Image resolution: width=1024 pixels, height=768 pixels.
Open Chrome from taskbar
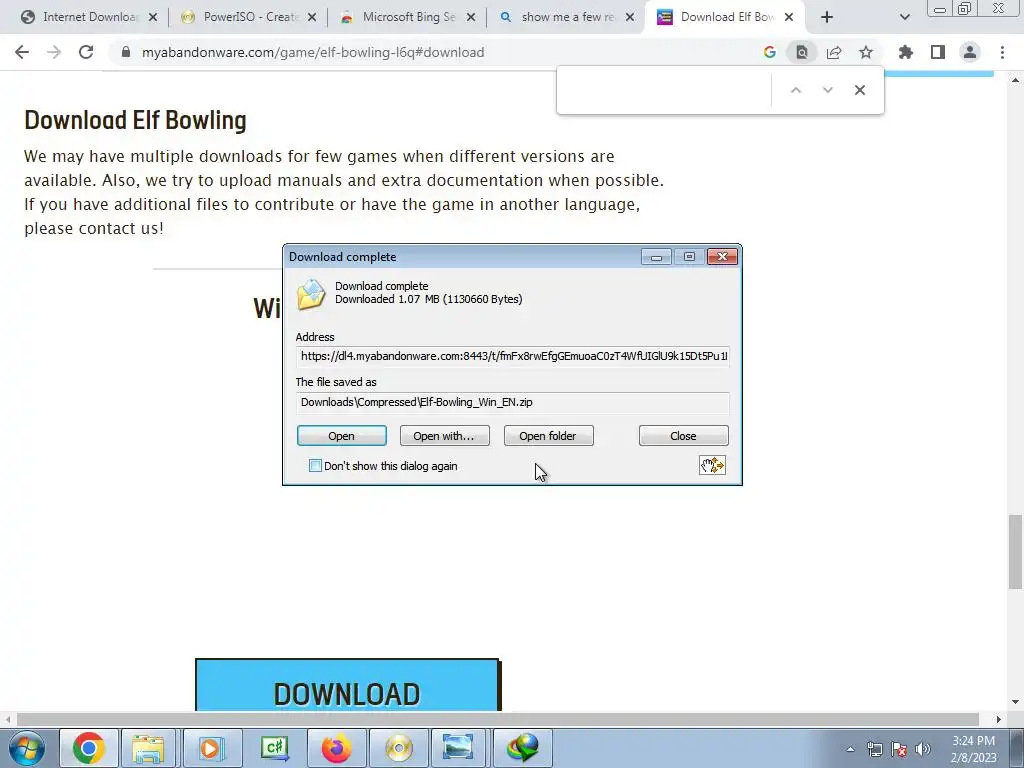88,748
